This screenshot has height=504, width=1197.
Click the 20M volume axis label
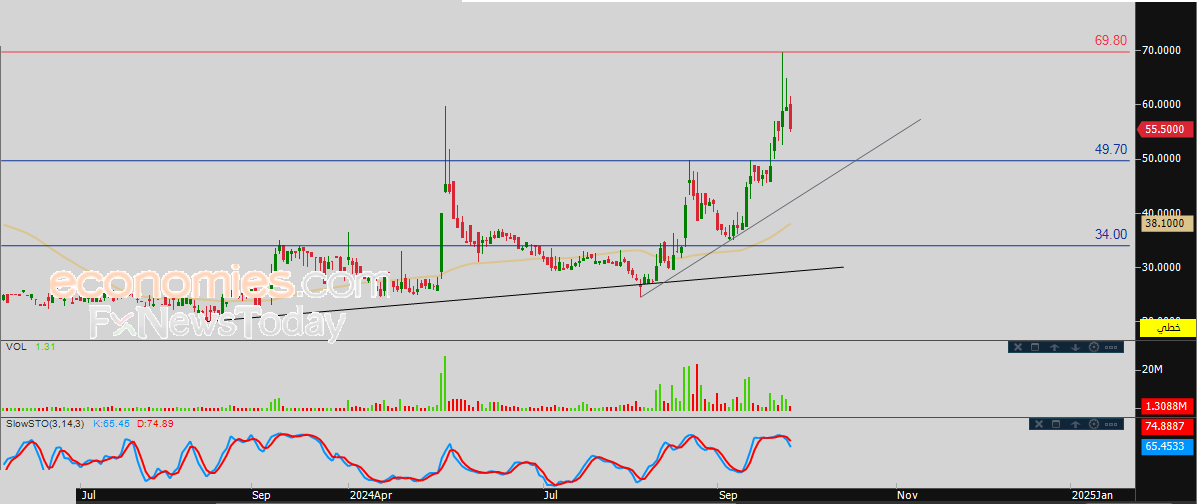pos(1152,370)
